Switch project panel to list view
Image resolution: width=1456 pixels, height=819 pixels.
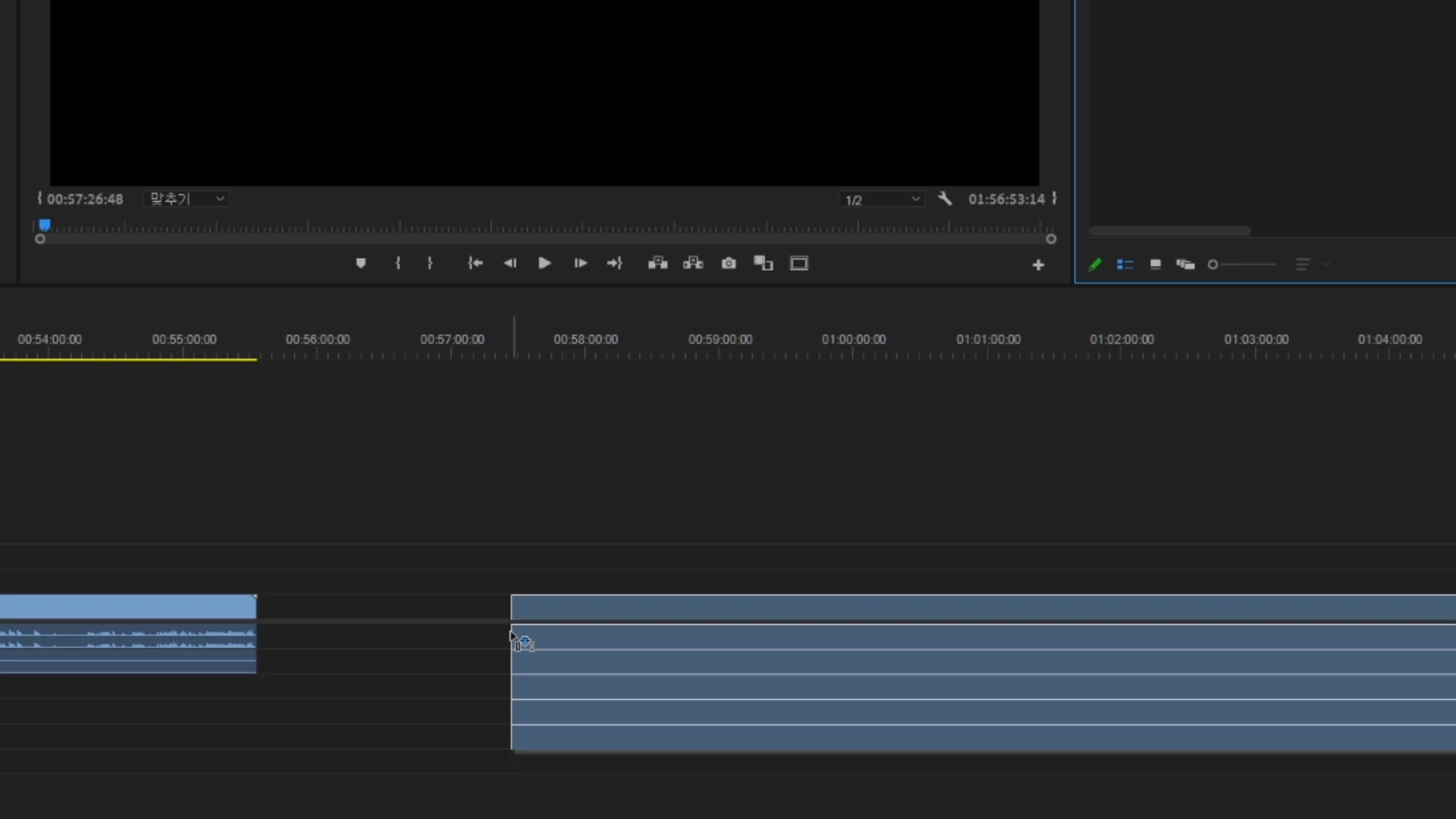click(x=1125, y=265)
